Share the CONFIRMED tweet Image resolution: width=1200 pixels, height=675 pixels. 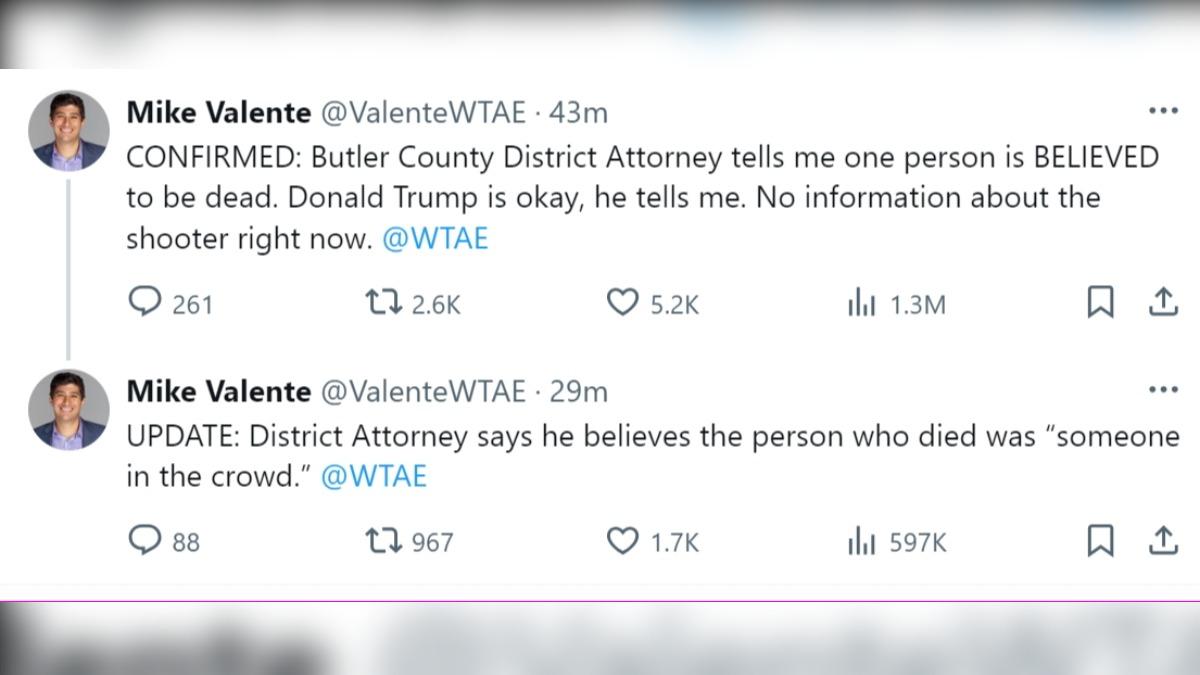[1162, 303]
